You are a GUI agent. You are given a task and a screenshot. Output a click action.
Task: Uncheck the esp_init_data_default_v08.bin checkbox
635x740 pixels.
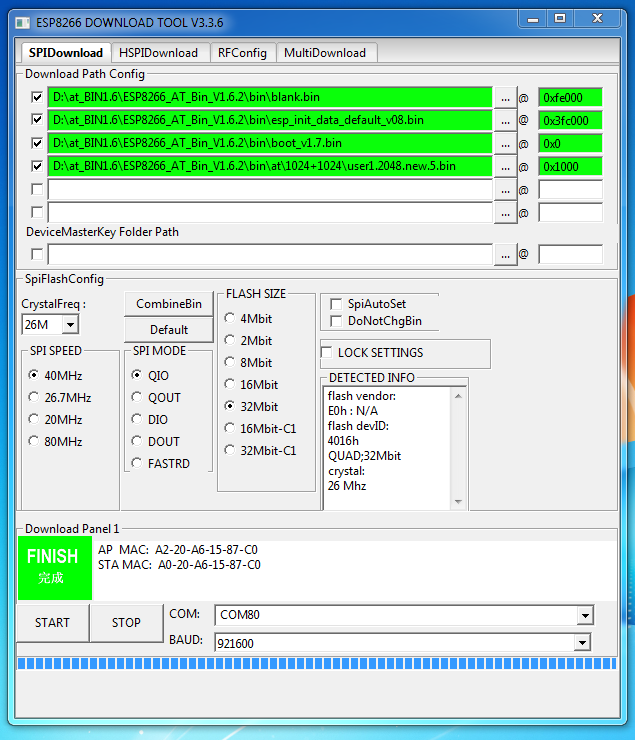pos(37,119)
